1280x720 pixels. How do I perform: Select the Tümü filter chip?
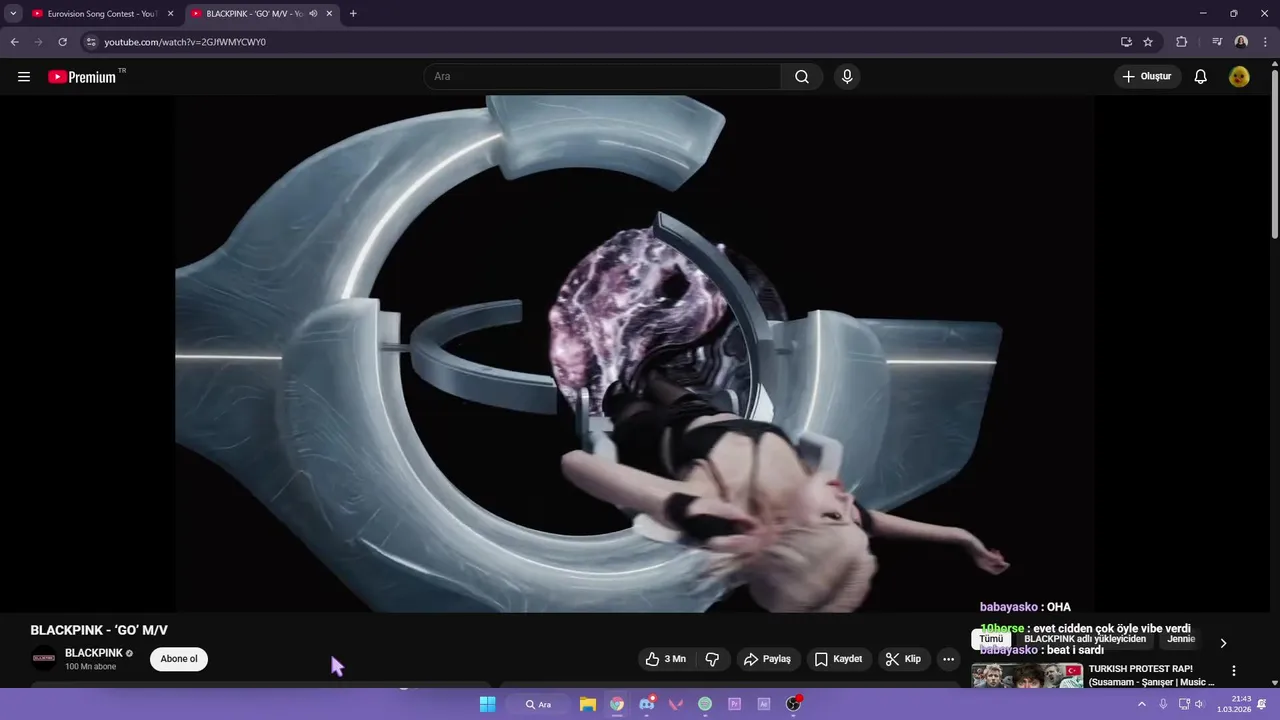991,639
